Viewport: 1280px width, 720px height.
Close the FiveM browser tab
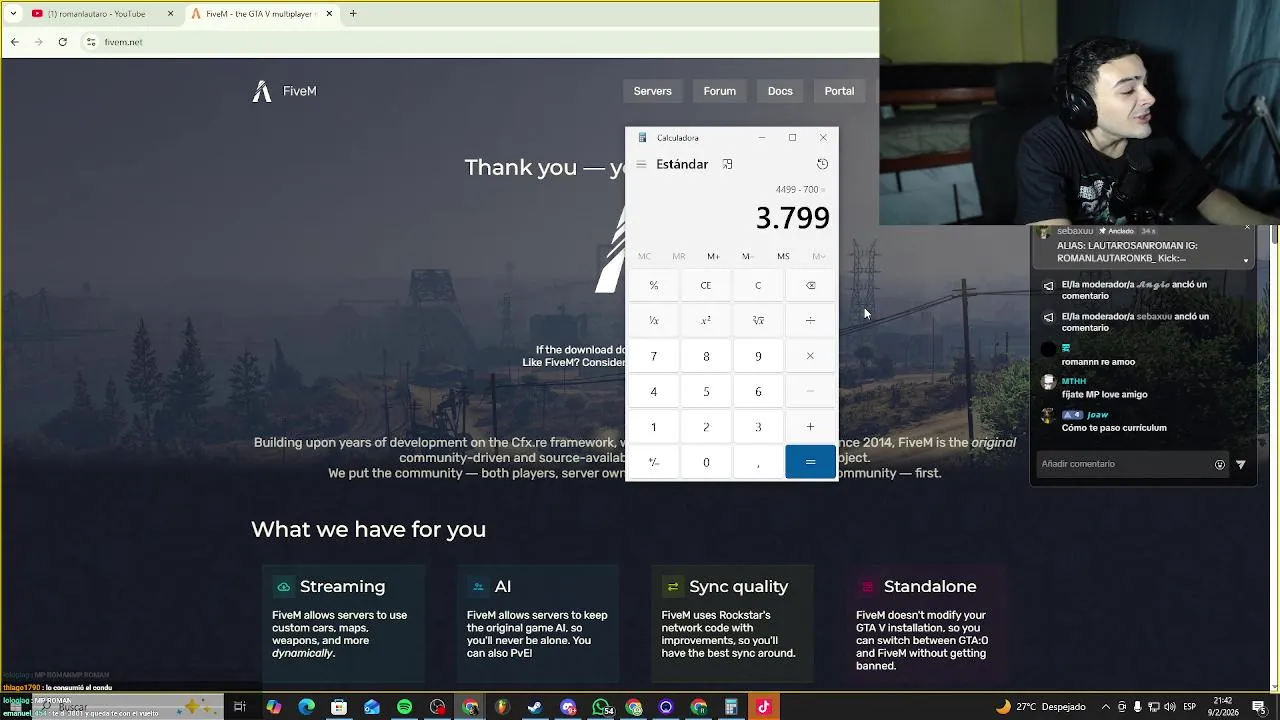coord(329,14)
